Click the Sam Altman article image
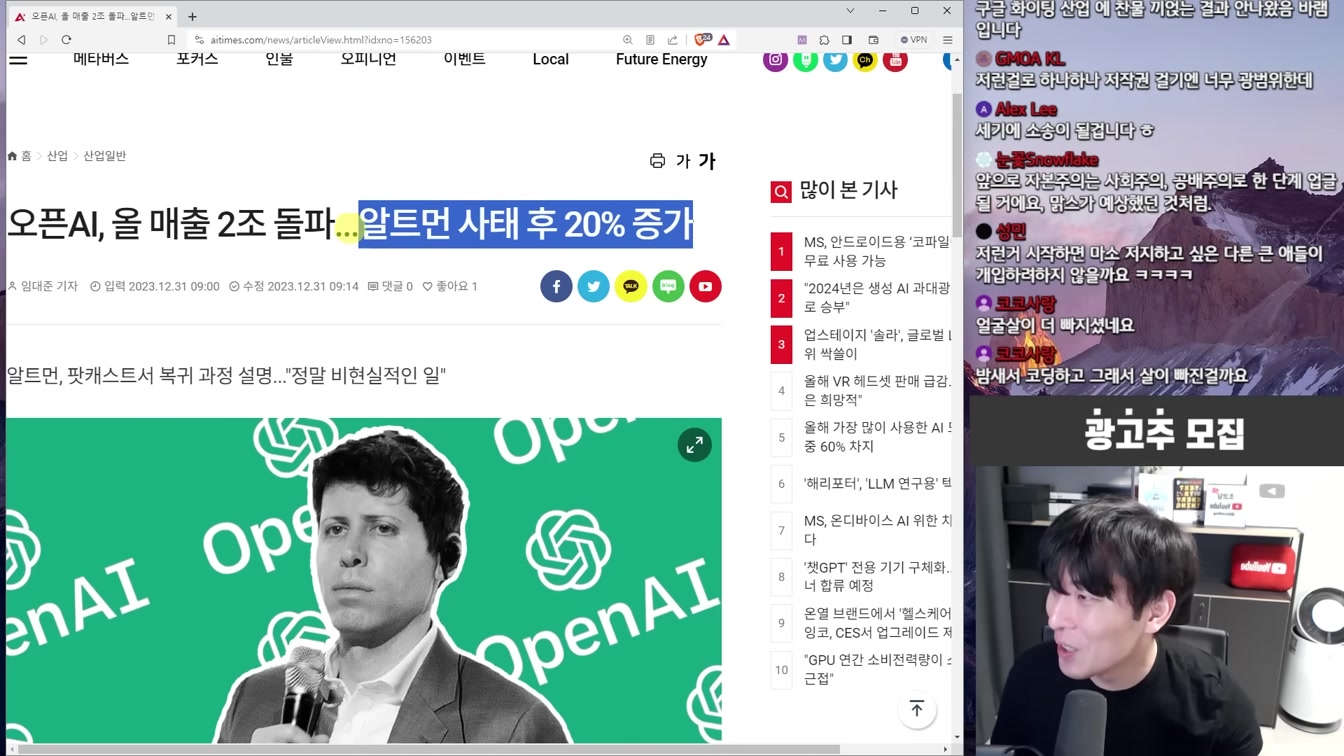This screenshot has width=1344, height=756. click(x=364, y=580)
